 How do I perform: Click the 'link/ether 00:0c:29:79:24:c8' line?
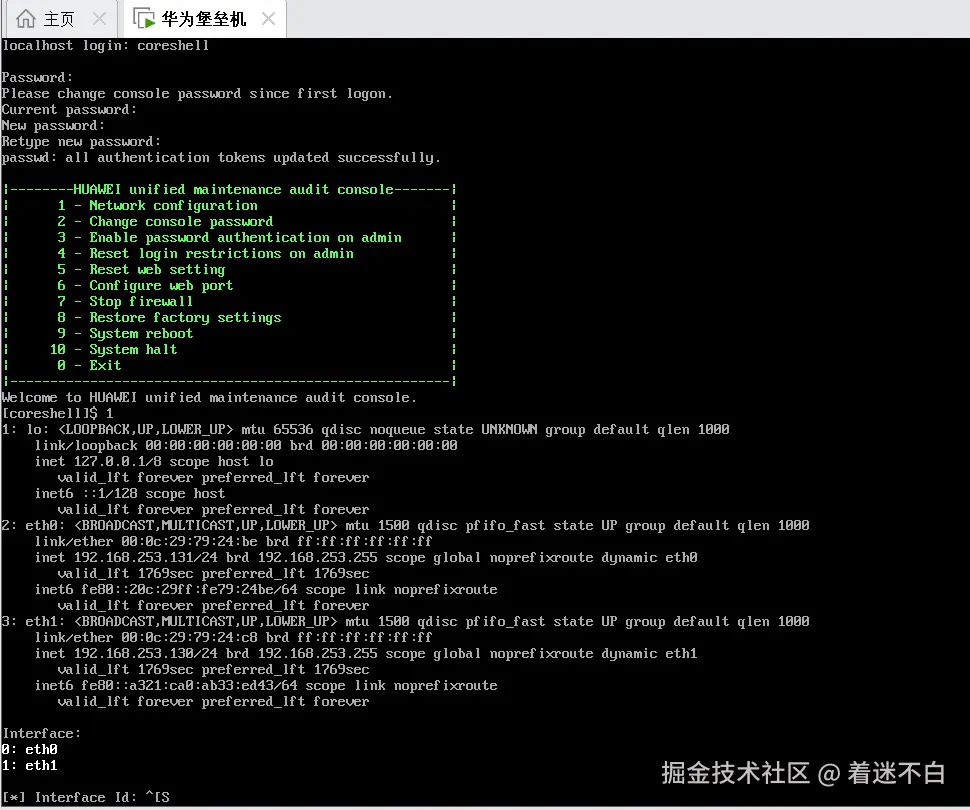pos(233,637)
